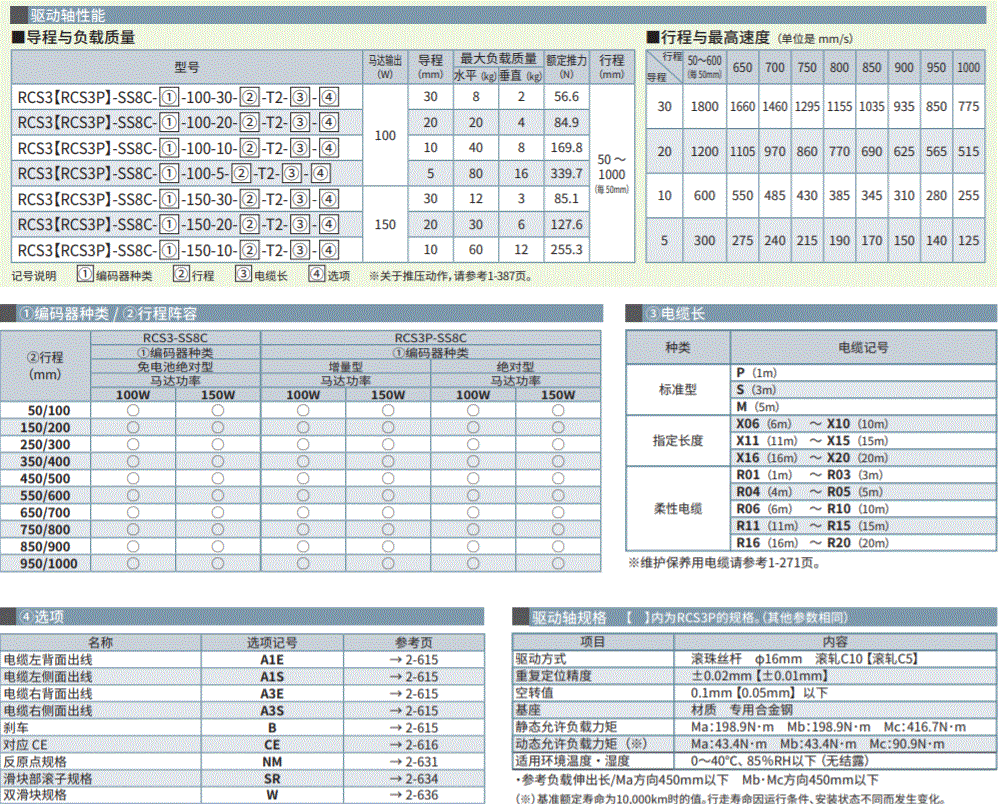998x804 pixels.
Task: Click option code NM
Action: coord(272,762)
